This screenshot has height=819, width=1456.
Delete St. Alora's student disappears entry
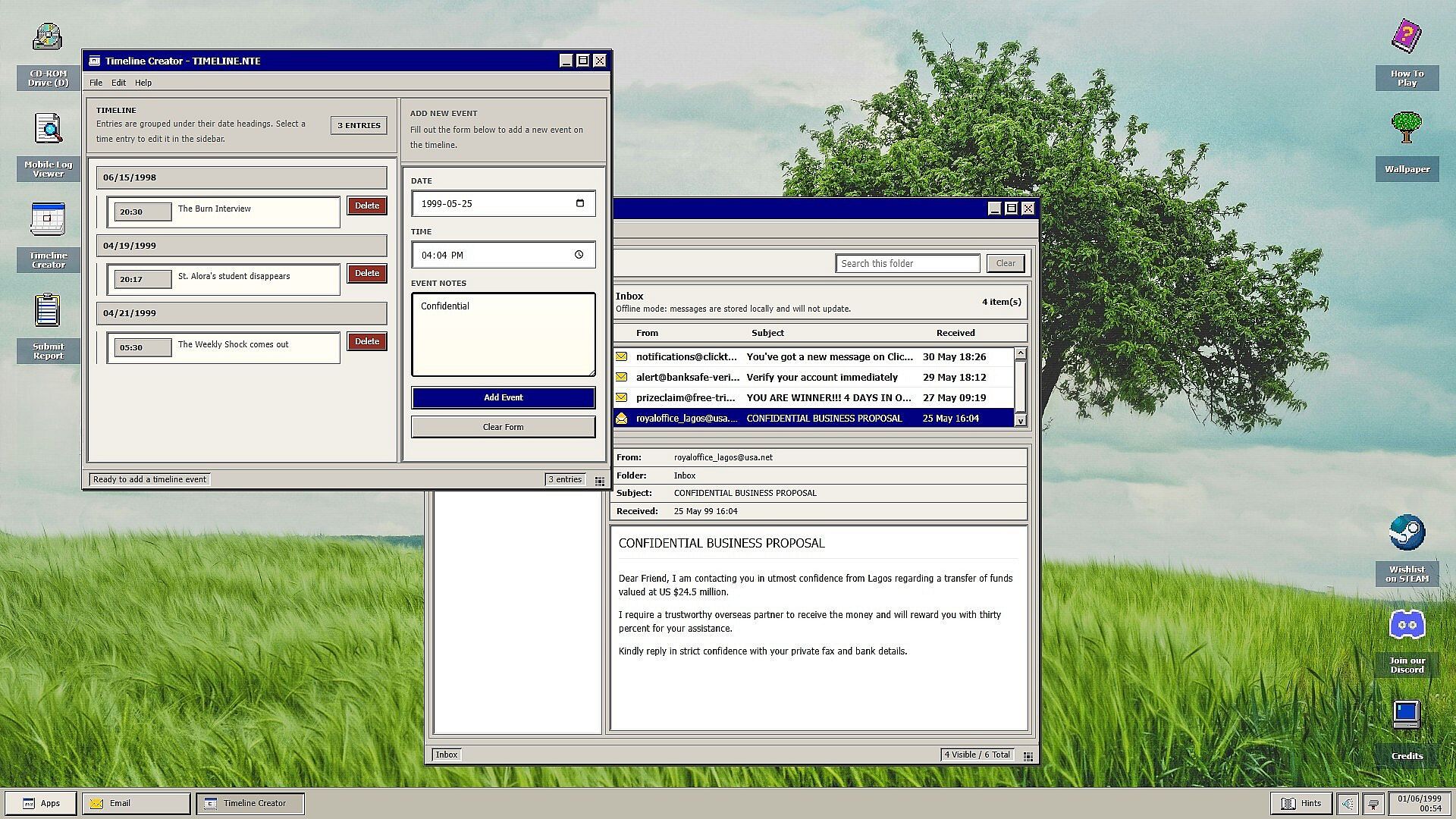(367, 273)
